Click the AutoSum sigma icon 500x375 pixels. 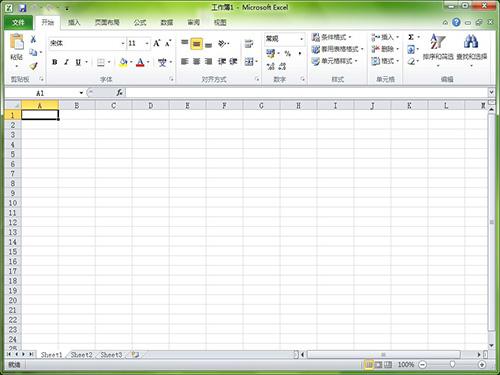[411, 37]
